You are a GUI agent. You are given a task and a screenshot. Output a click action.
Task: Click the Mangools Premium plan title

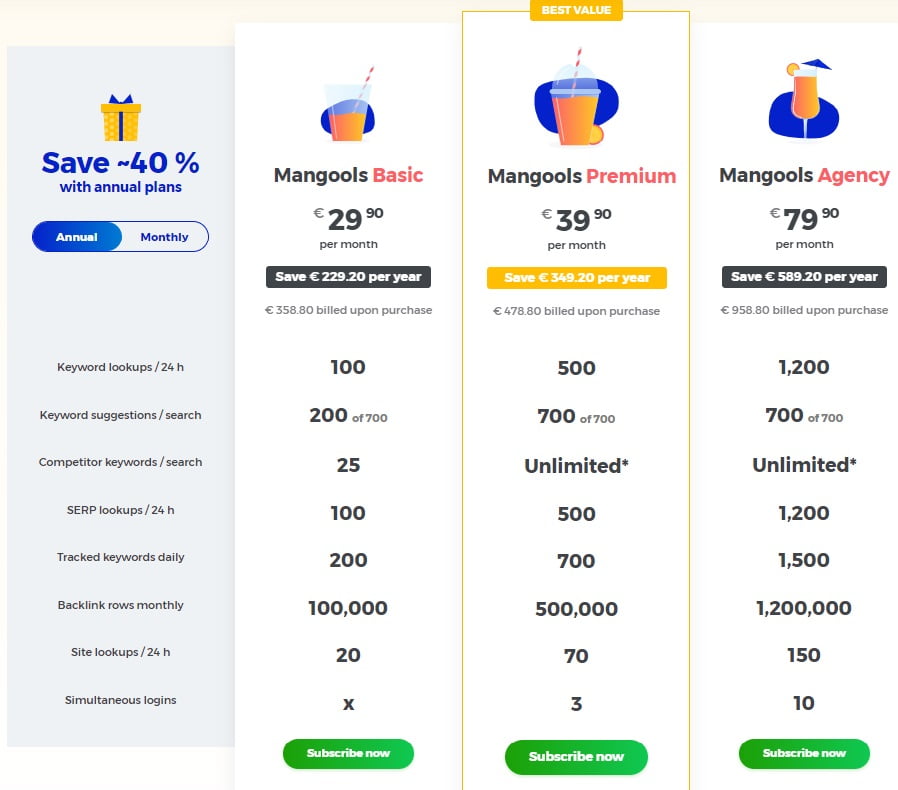tap(581, 177)
